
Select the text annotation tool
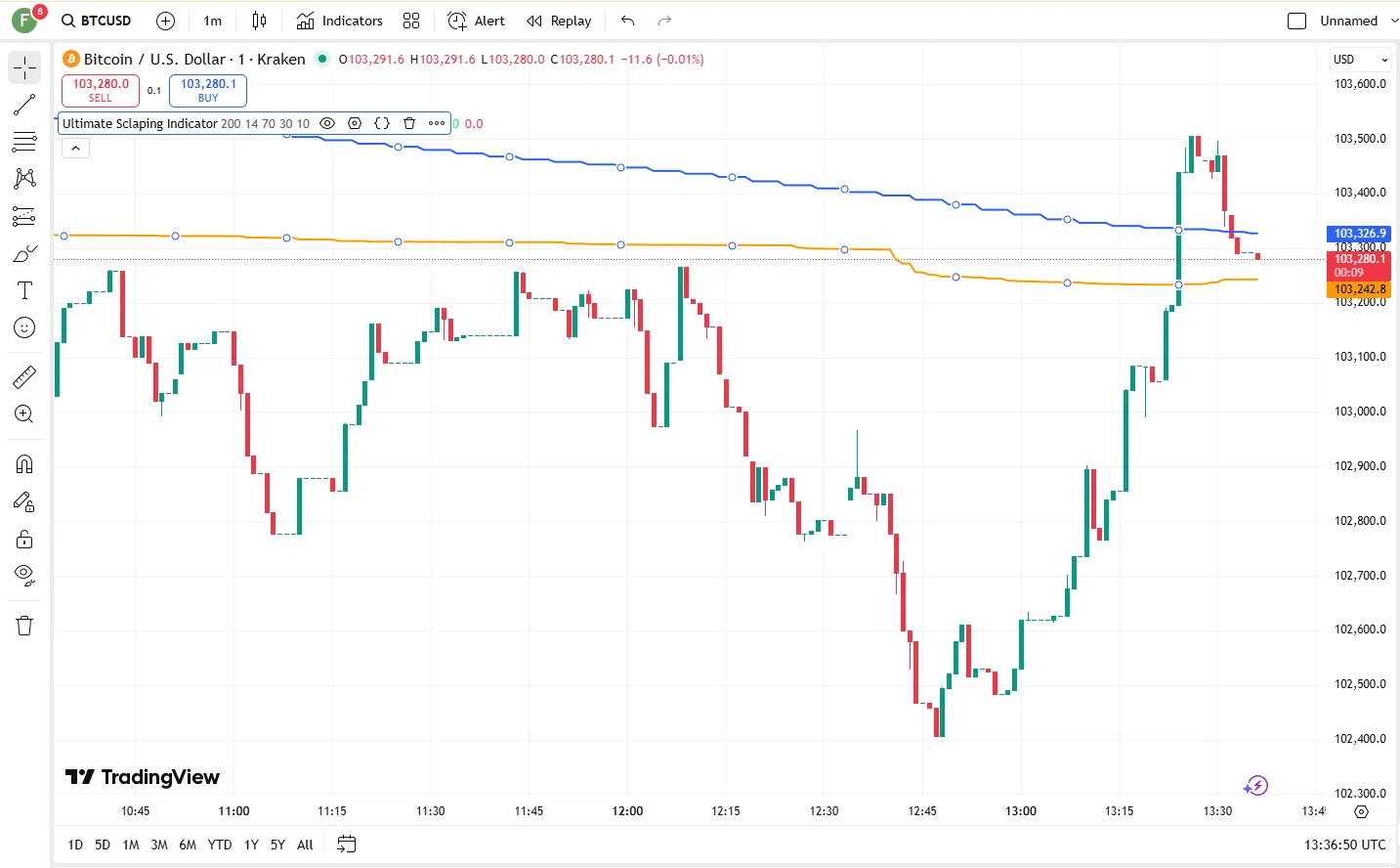click(24, 289)
